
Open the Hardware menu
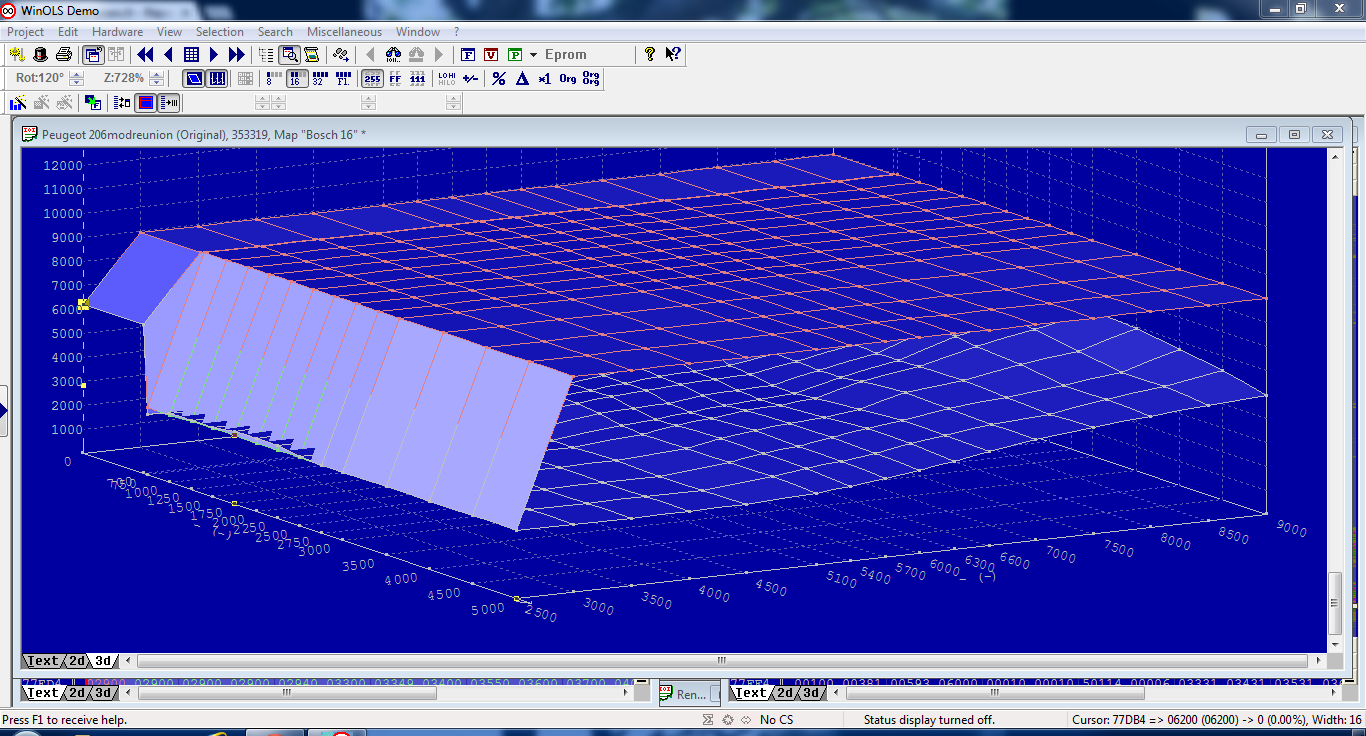coord(117,32)
